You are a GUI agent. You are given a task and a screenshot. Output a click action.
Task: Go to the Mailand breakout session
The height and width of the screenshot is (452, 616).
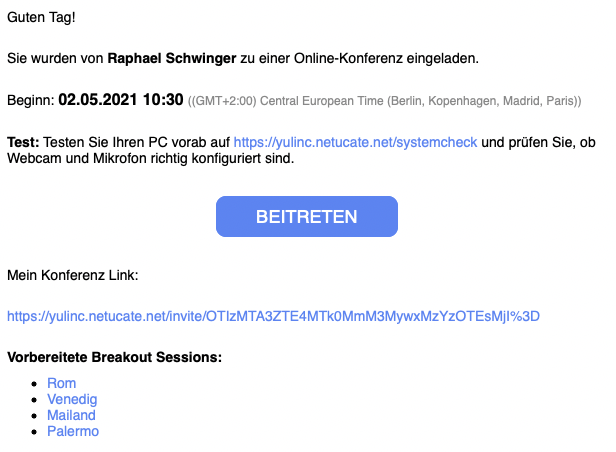click(x=71, y=415)
